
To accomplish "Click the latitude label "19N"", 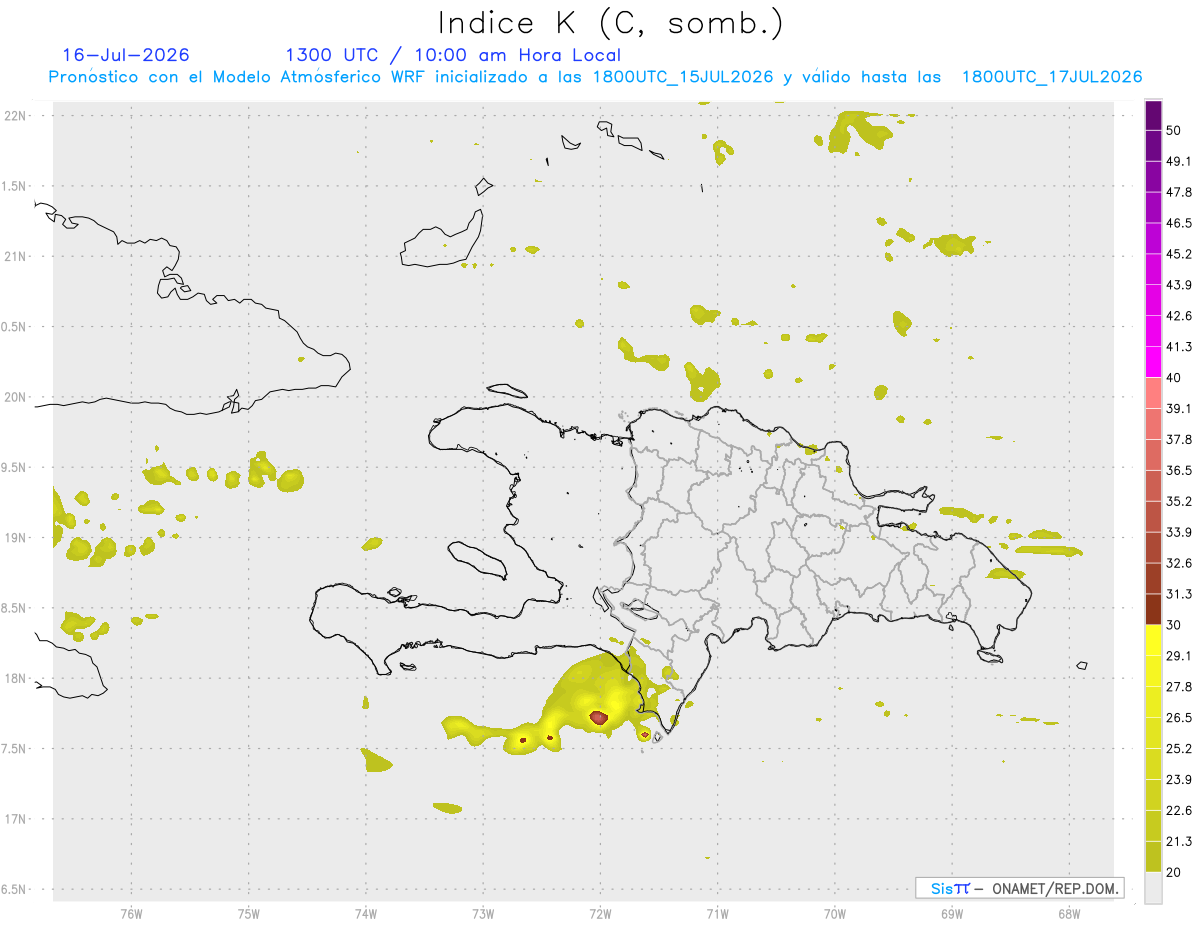I will click(x=17, y=537).
